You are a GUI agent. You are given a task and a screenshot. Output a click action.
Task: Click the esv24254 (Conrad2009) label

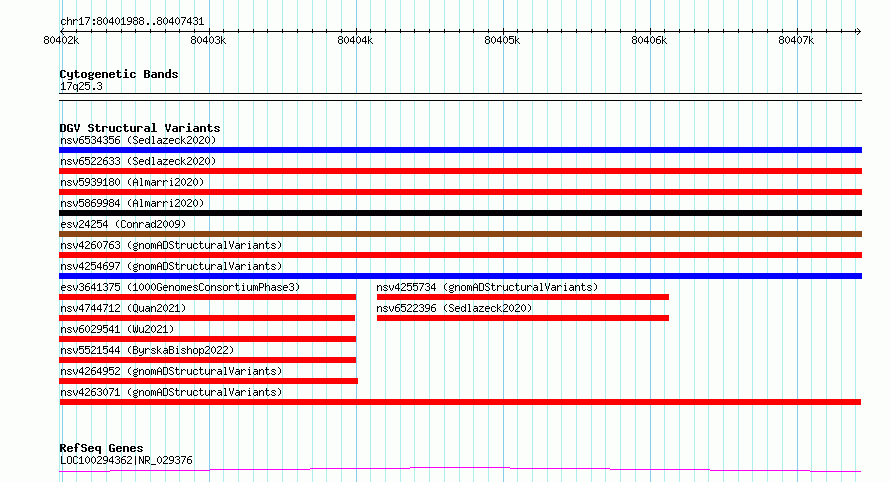tap(123, 224)
